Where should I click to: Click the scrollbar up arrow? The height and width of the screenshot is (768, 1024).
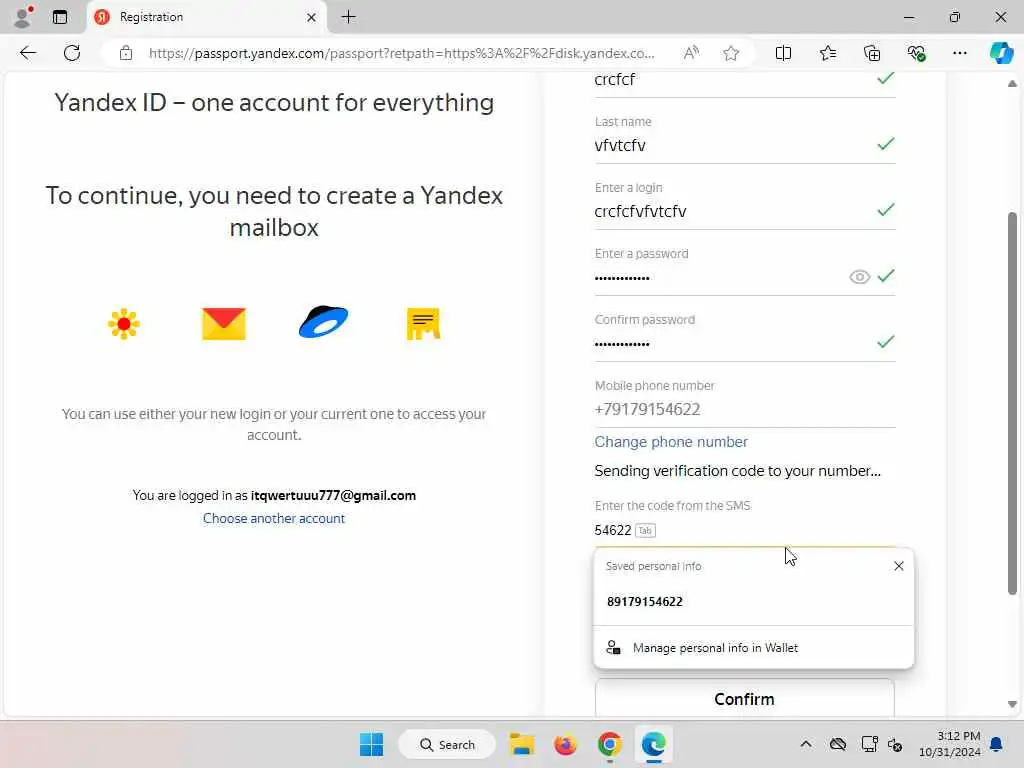[1012, 84]
